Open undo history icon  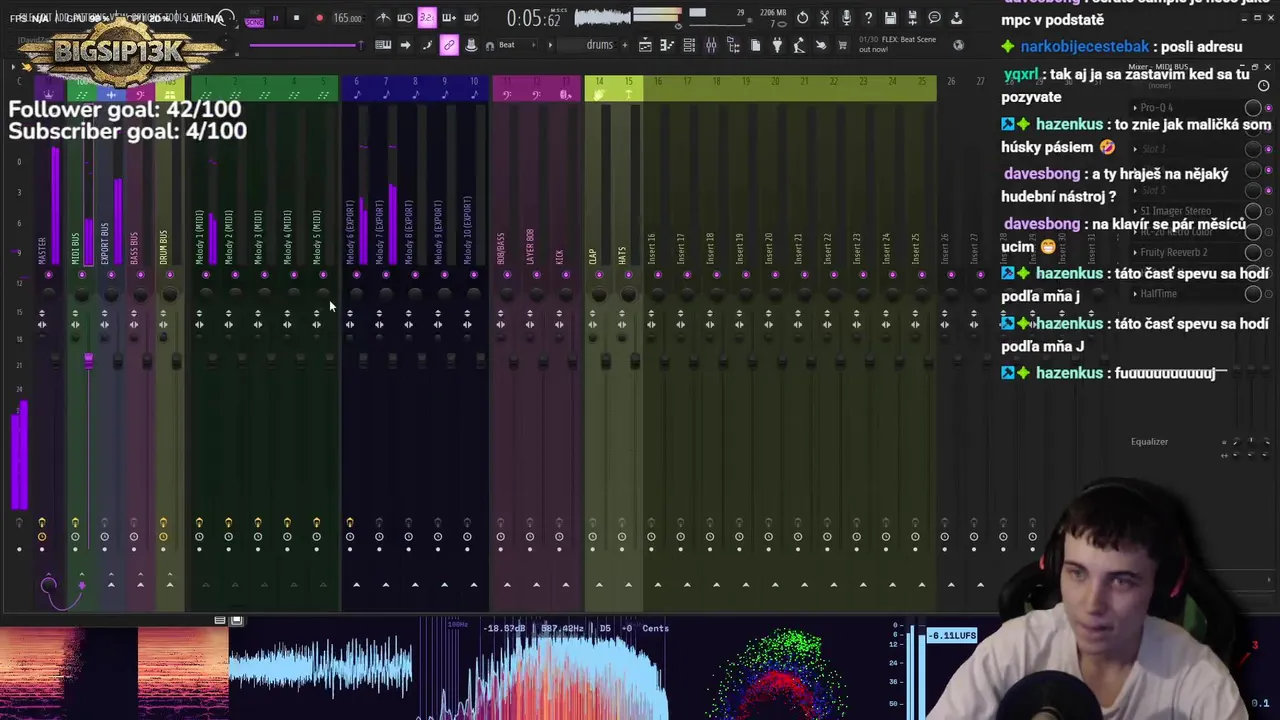(802, 18)
